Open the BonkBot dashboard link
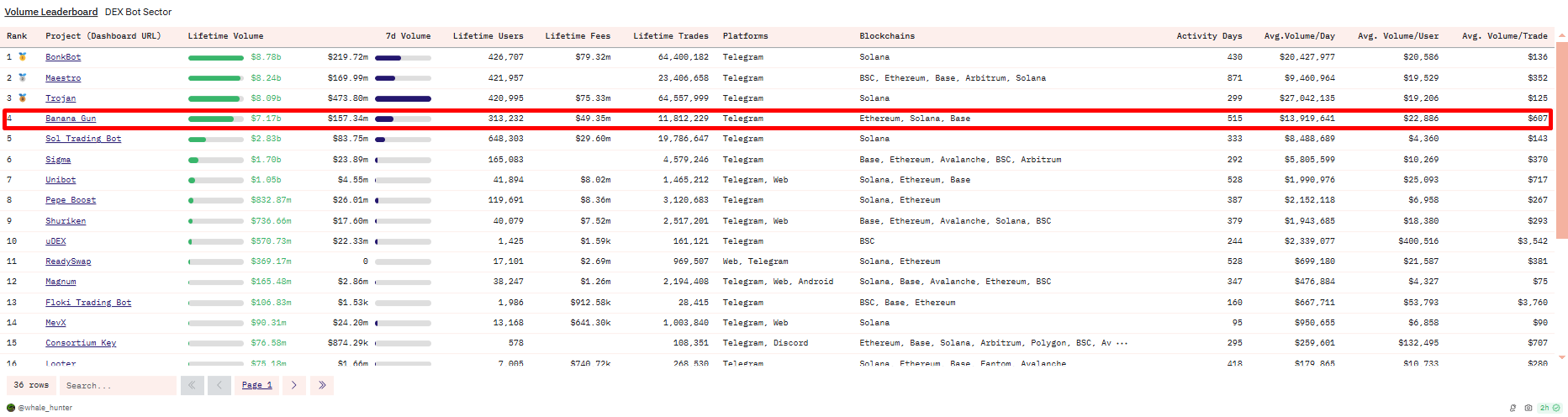1568x417 pixels. (63, 57)
